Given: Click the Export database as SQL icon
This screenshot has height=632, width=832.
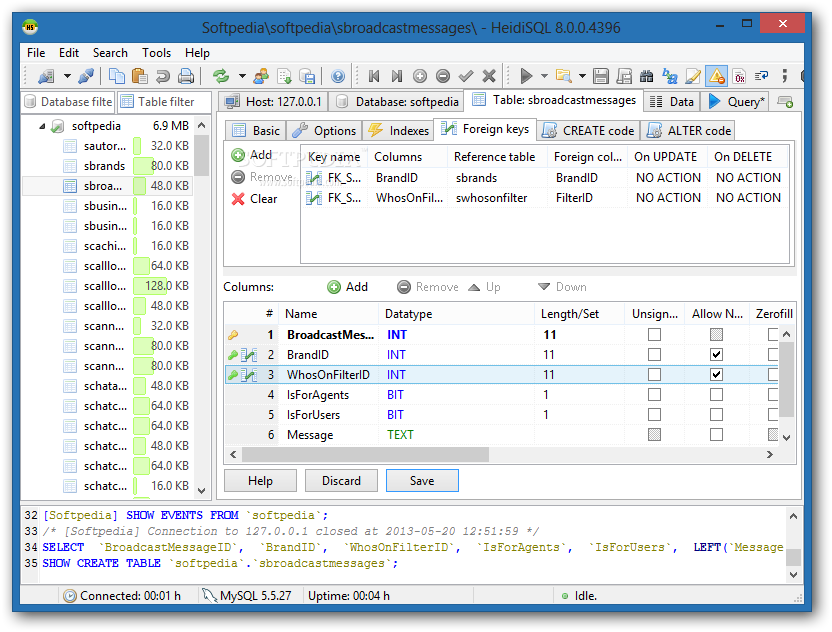Looking at the screenshot, I should 307,76.
